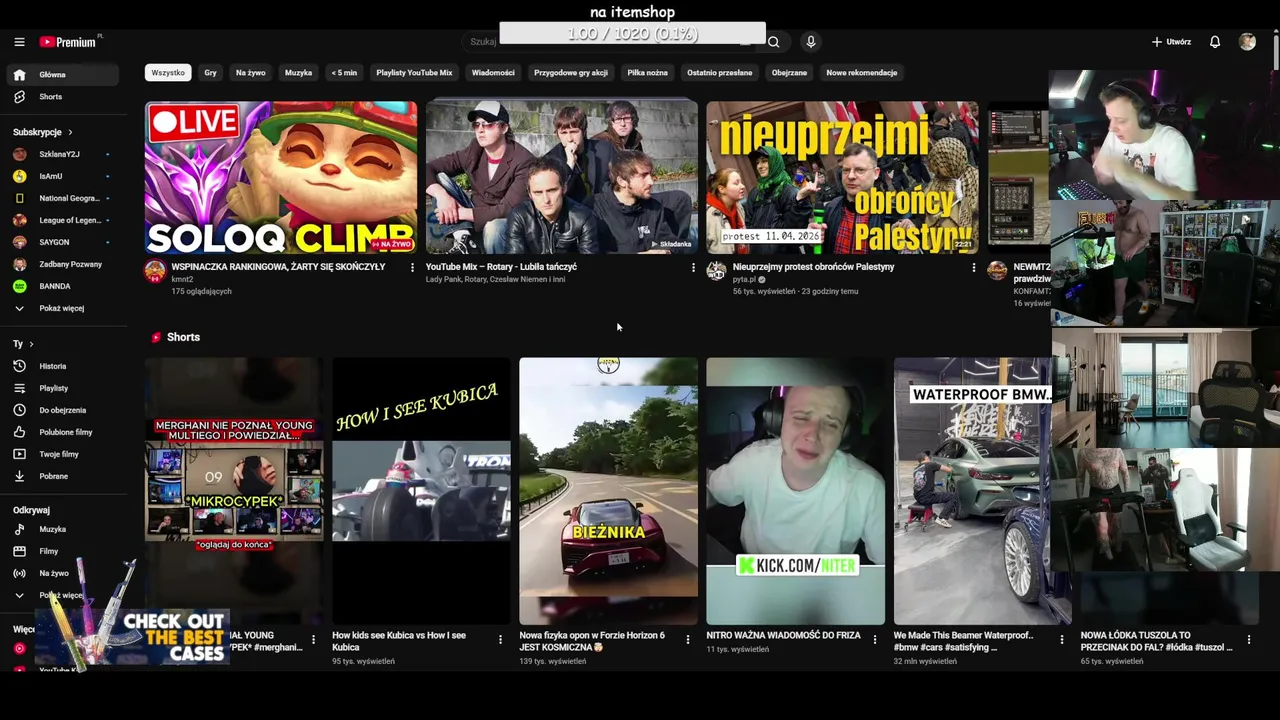
Task: Select the Nowe rekomendacje chip
Action: point(861,73)
